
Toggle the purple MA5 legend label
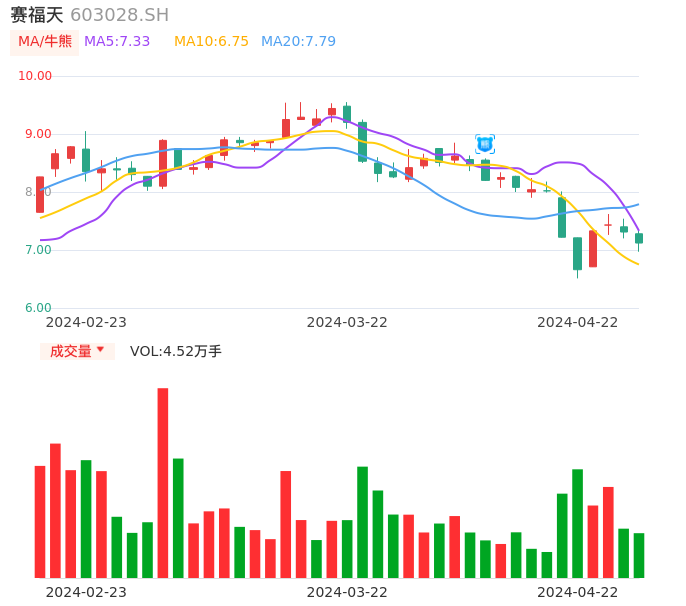pos(117,42)
